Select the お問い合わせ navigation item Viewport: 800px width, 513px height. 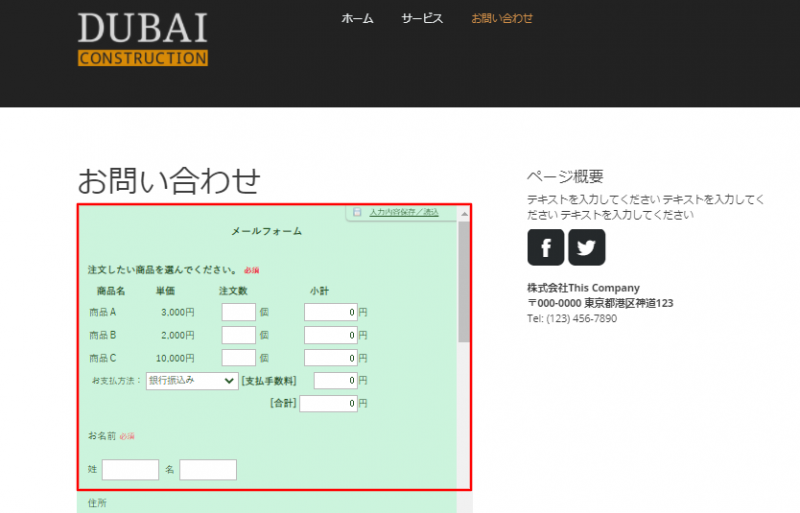(x=502, y=18)
